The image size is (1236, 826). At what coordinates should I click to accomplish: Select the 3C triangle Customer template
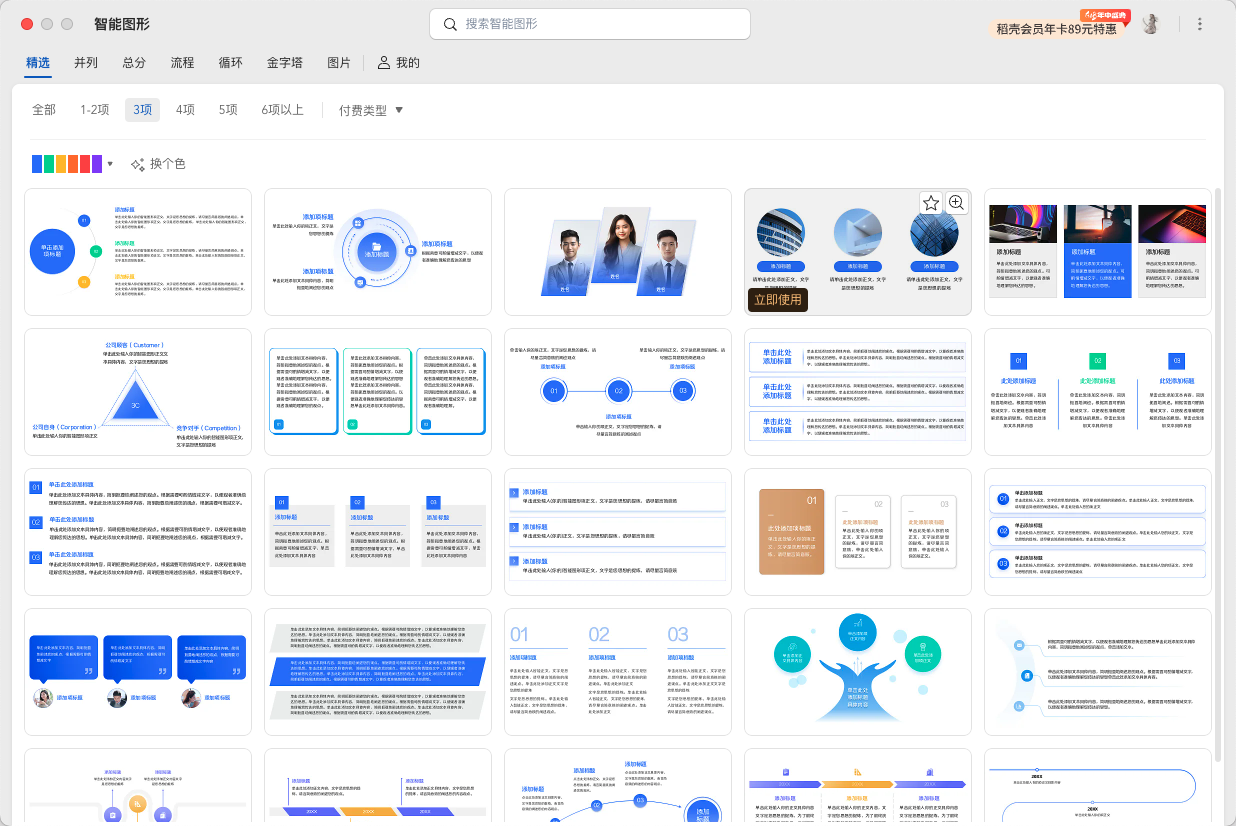(138, 392)
